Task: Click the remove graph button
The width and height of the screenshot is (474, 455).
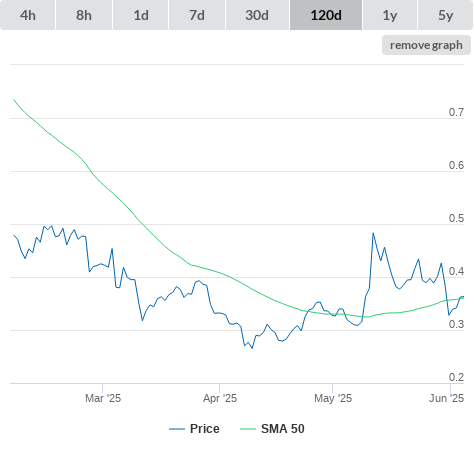Action: pyautogui.click(x=426, y=45)
